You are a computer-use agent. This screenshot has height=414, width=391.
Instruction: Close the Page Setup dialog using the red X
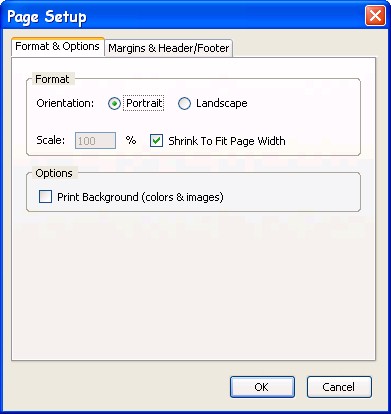375,16
